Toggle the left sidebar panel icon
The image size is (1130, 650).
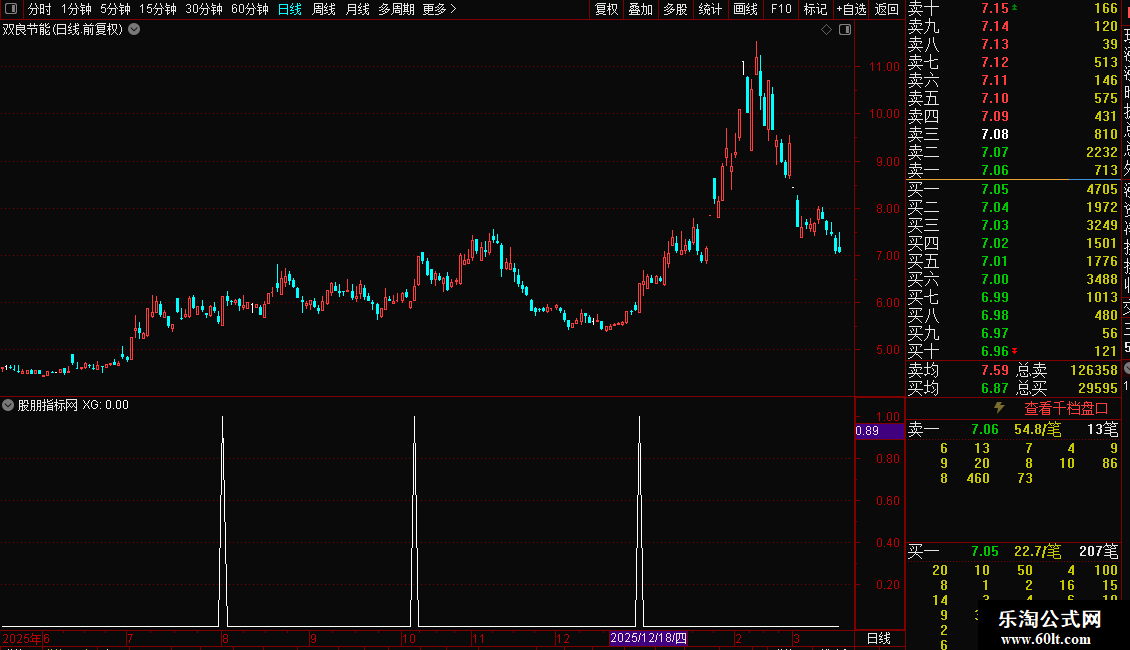point(11,9)
